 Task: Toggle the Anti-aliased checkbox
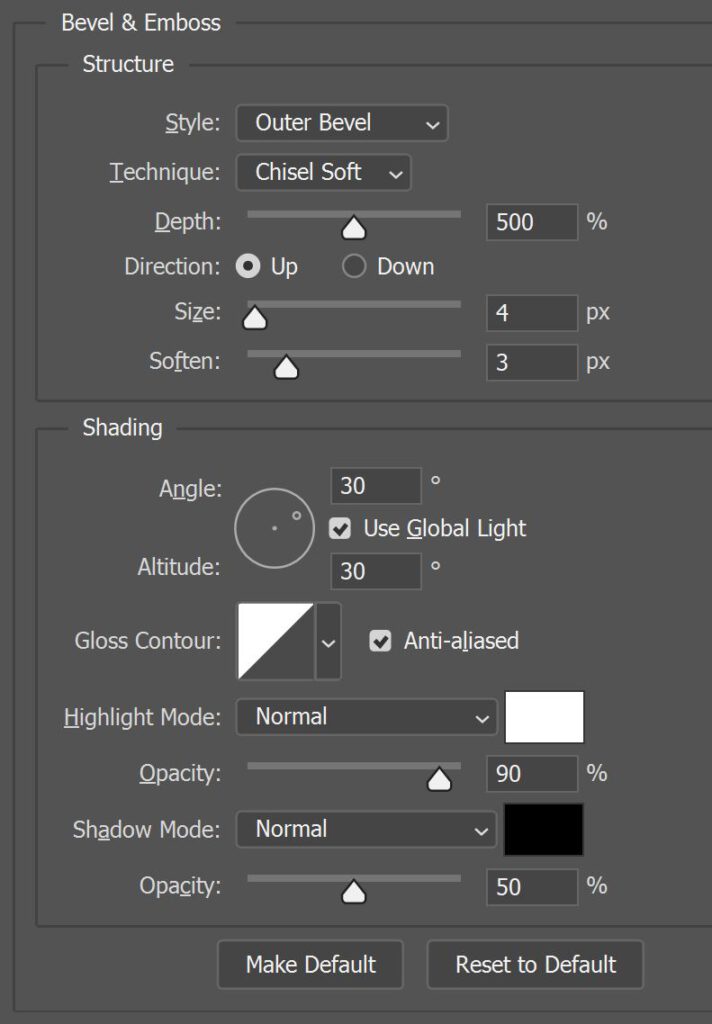tap(380, 641)
